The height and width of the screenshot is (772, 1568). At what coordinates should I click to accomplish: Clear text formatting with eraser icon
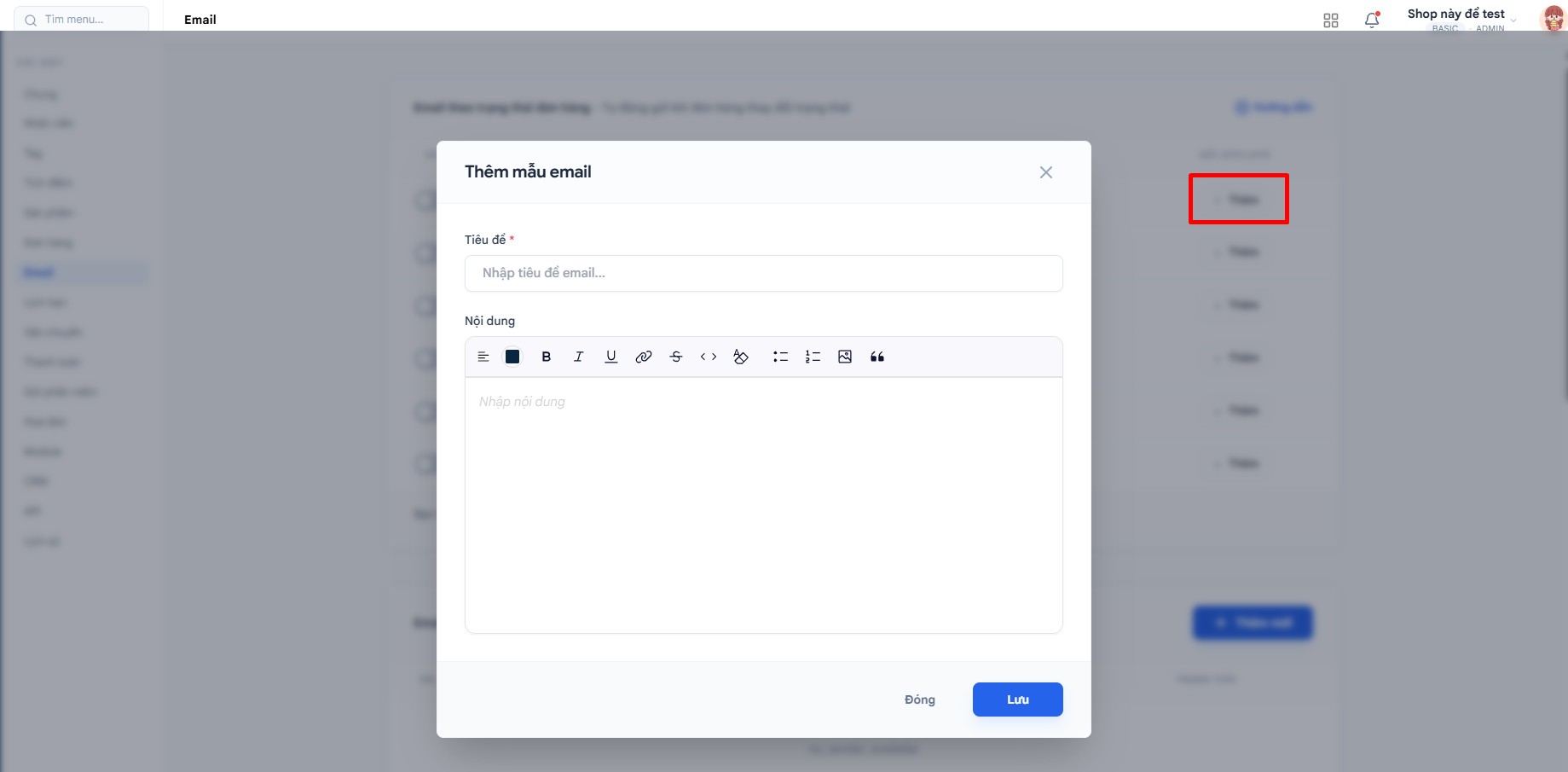tap(741, 357)
